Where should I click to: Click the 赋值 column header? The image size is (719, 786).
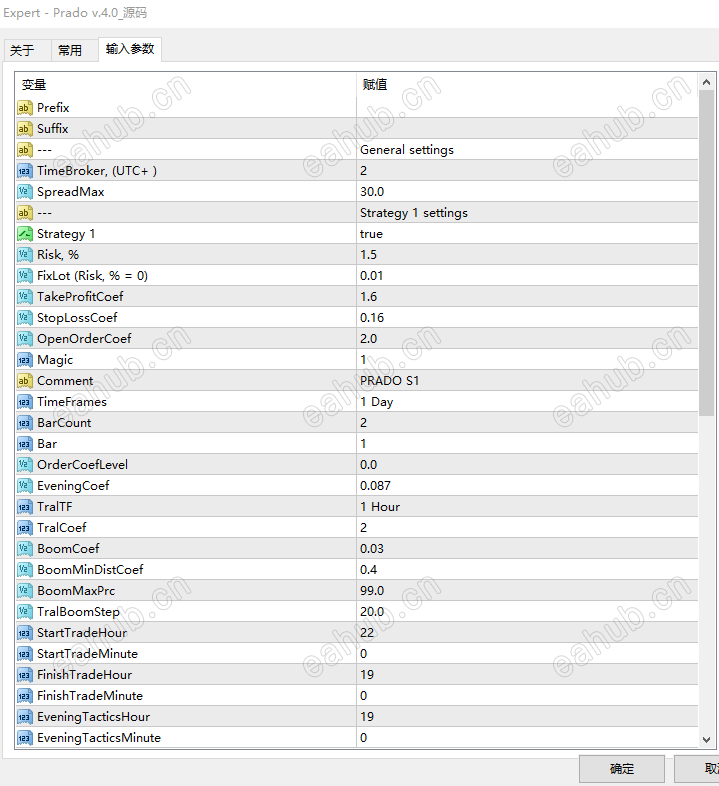[527, 85]
